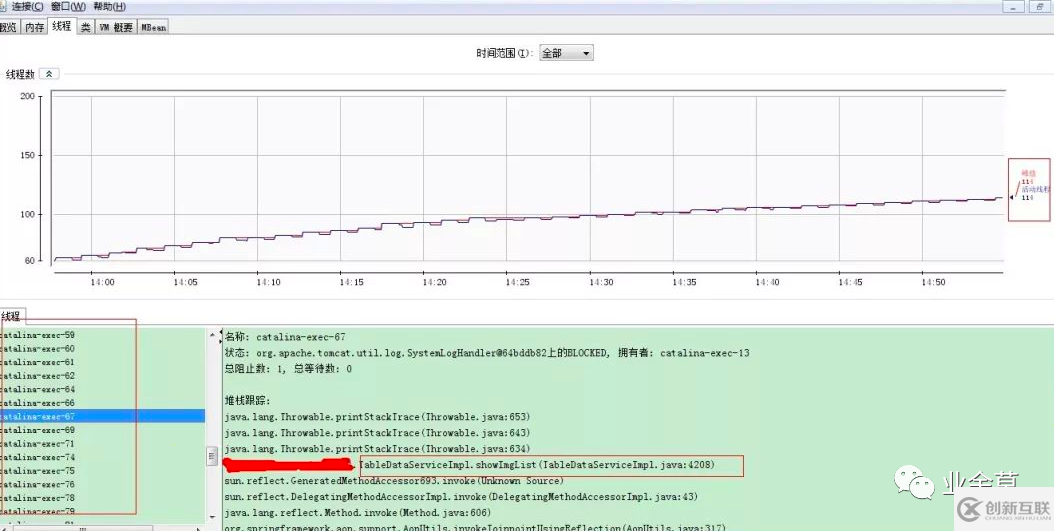Open the 时间范围 dropdown showing 全部
The image size is (1054, 531).
(x=566, y=53)
